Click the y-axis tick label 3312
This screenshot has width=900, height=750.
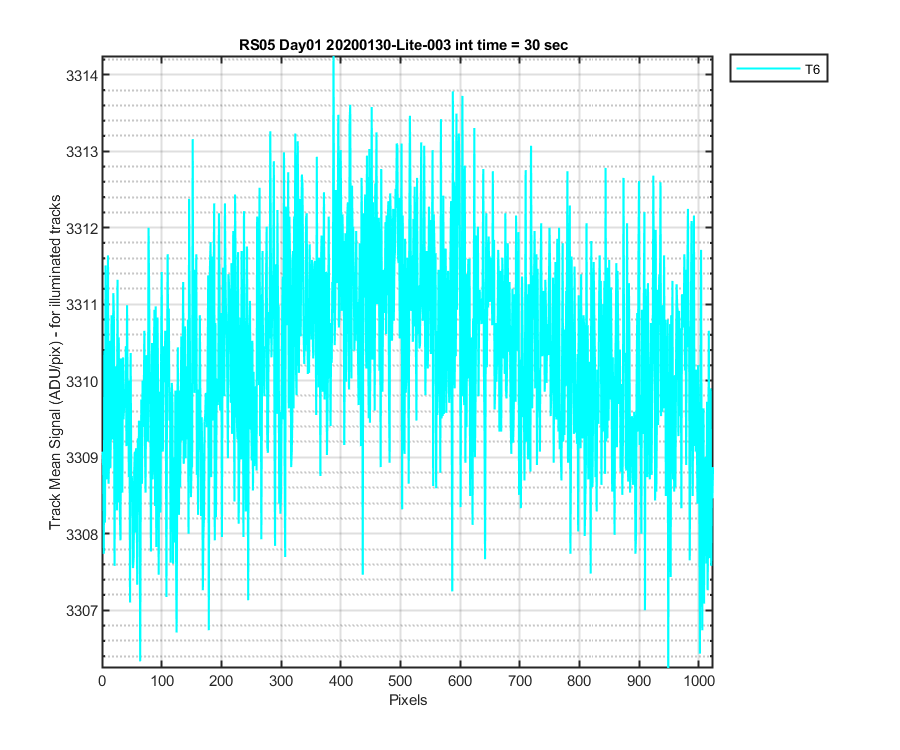[x=82, y=228]
